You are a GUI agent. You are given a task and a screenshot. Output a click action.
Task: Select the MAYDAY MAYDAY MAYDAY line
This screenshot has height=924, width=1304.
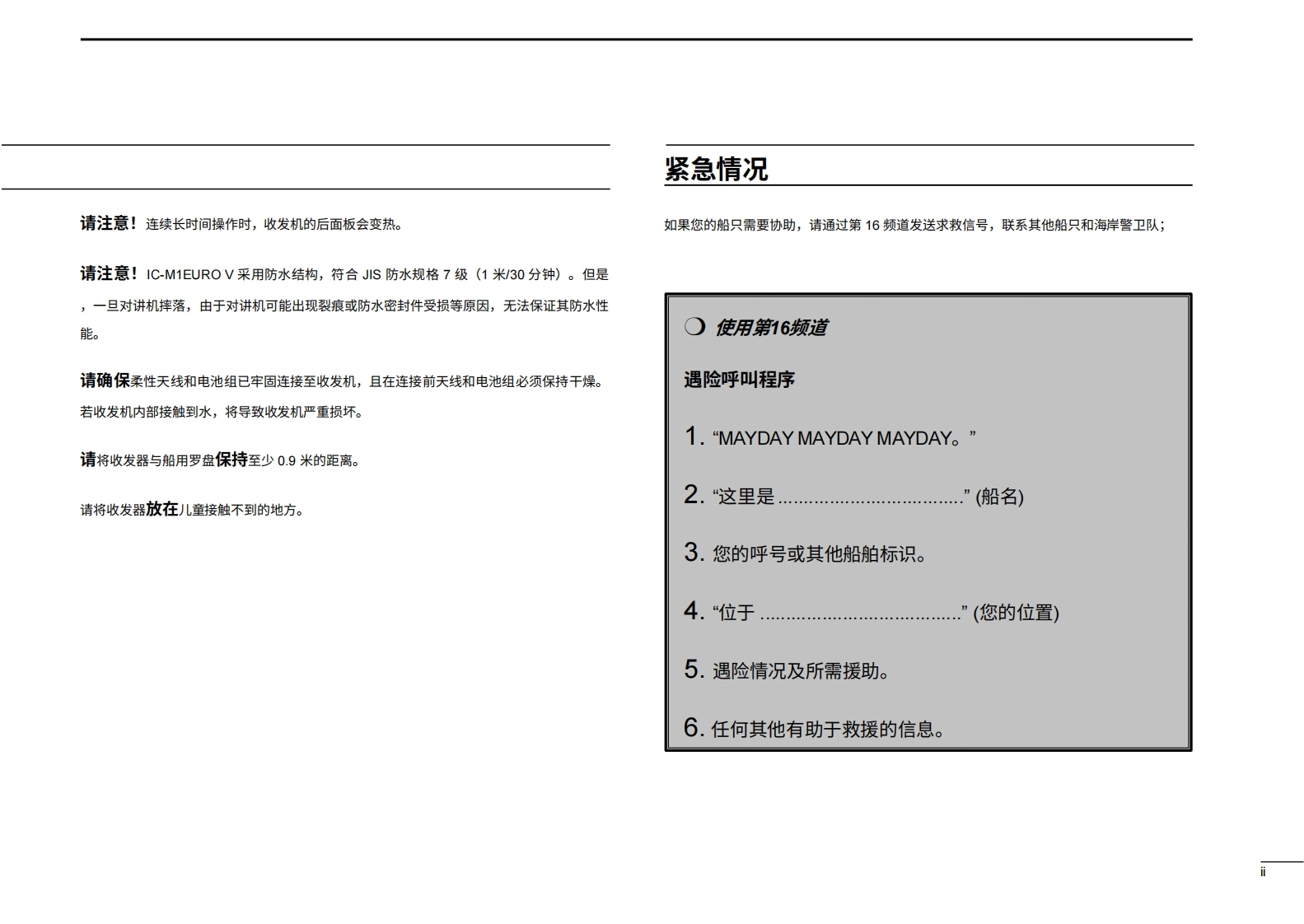843,438
